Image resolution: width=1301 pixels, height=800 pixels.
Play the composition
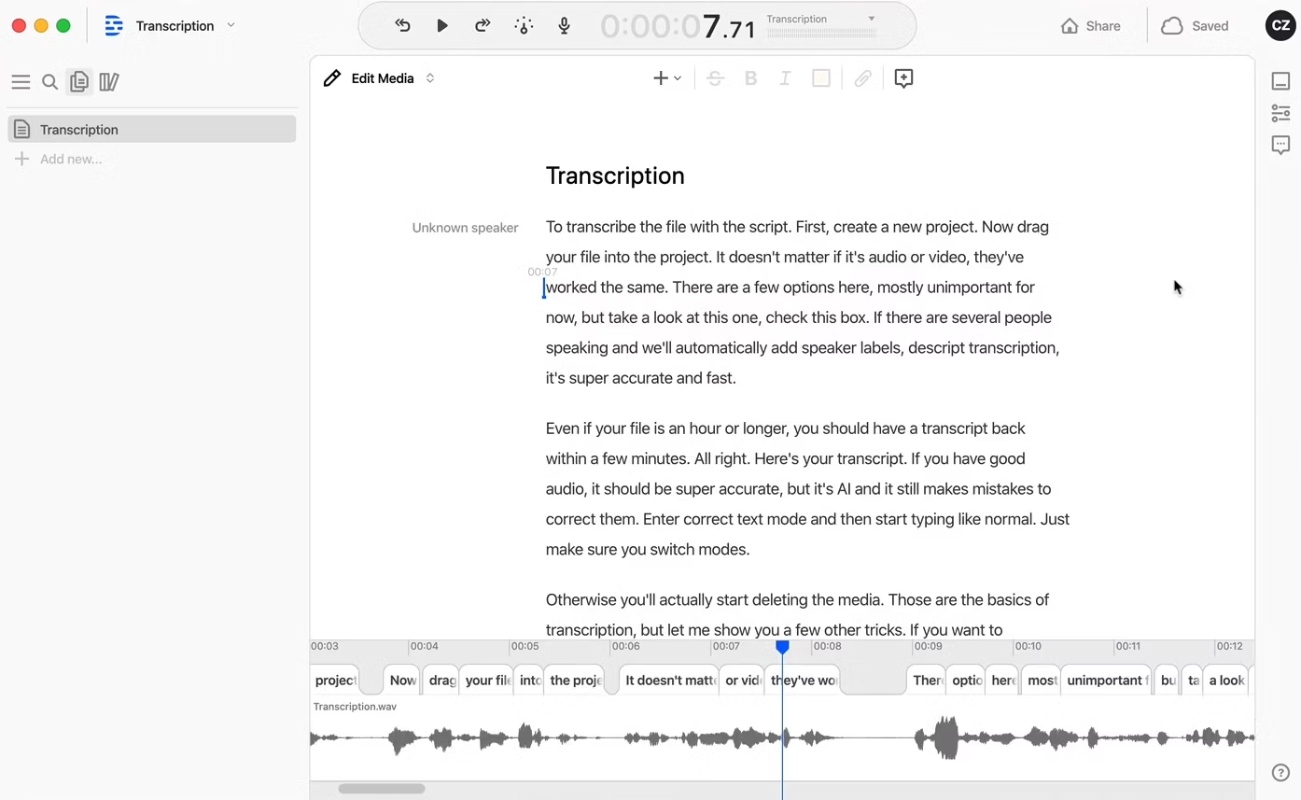pyautogui.click(x=442, y=26)
